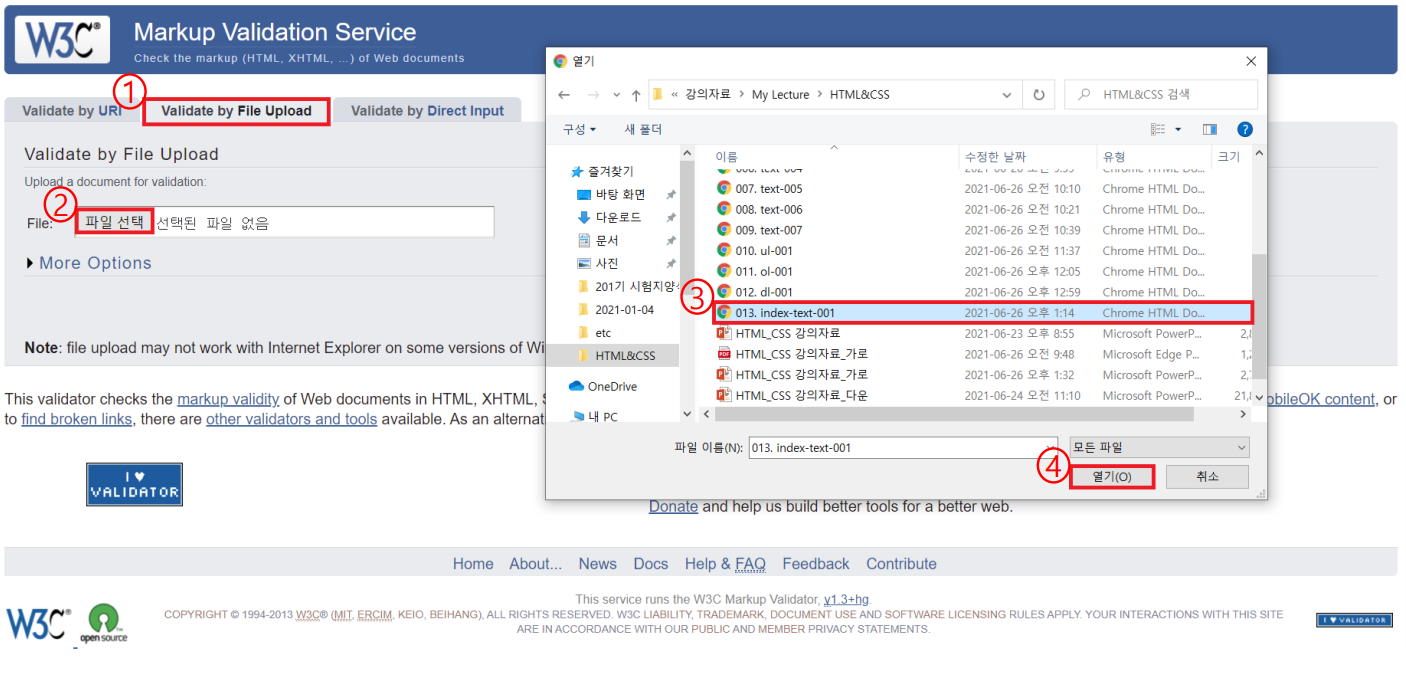The width and height of the screenshot is (1406, 681).
Task: Open the view options dropdown arrow
Action: (1178, 129)
